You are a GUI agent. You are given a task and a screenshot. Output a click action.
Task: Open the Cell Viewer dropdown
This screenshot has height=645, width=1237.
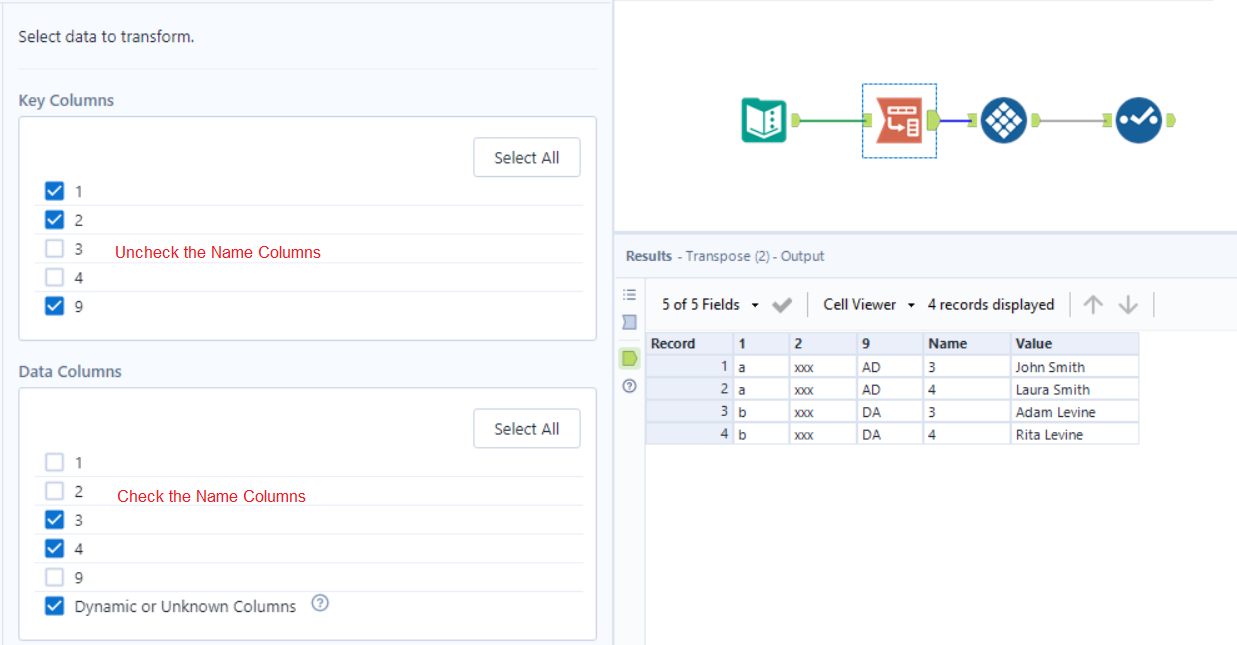point(868,305)
